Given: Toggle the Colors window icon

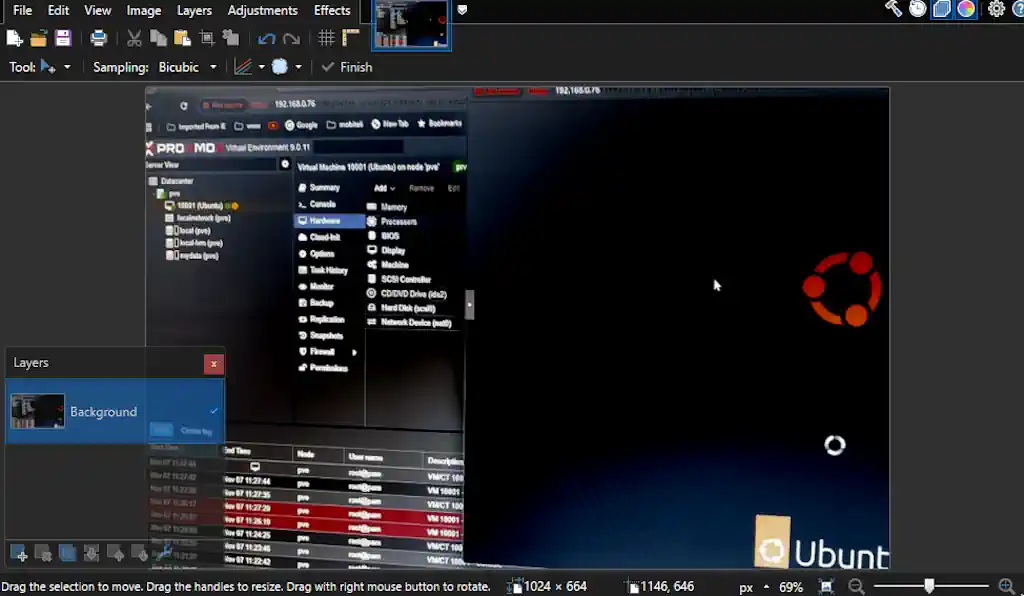Looking at the screenshot, I should [966, 9].
